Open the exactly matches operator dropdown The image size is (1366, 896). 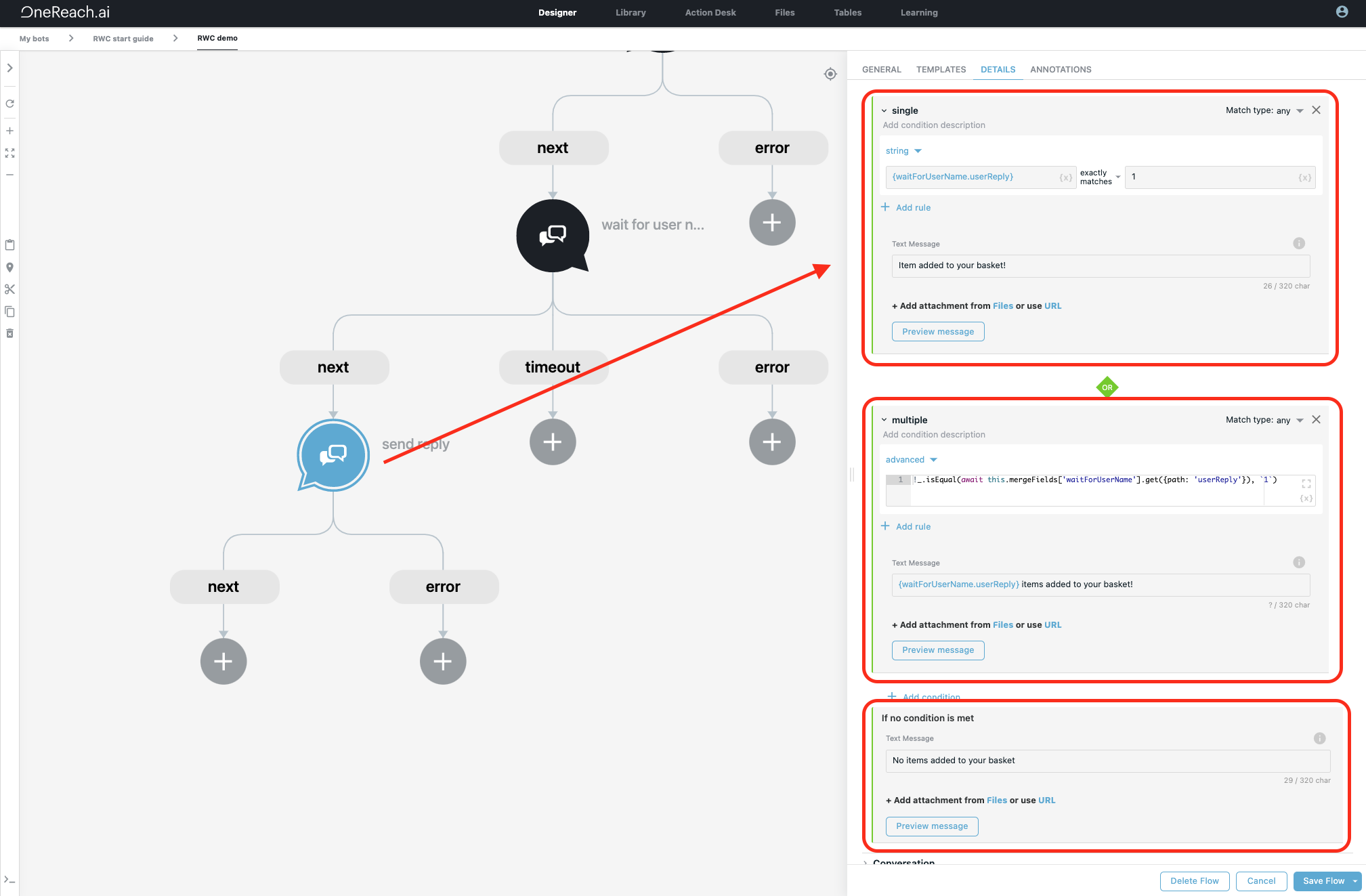tap(1100, 177)
